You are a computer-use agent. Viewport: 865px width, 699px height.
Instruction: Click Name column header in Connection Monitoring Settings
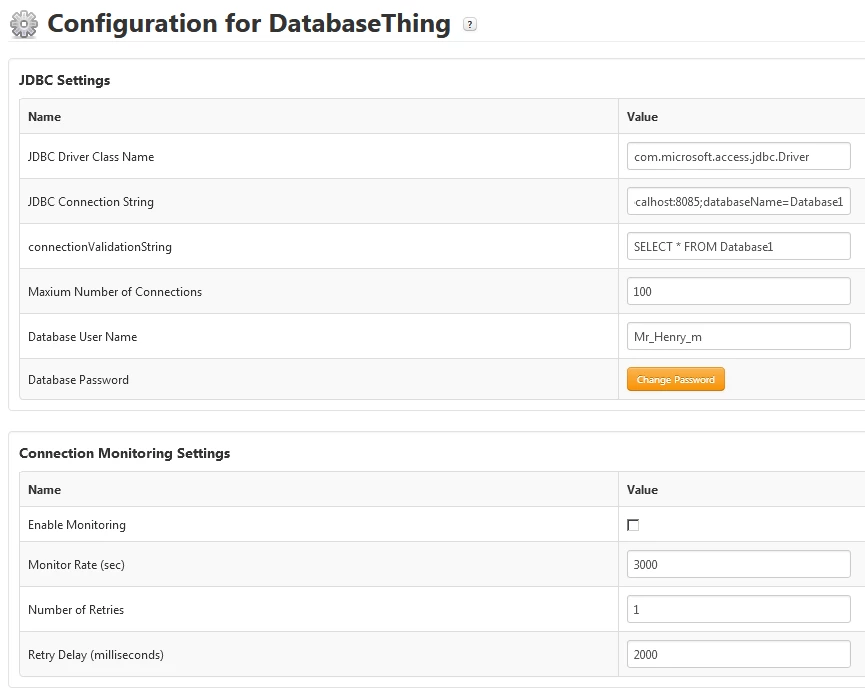coord(45,490)
